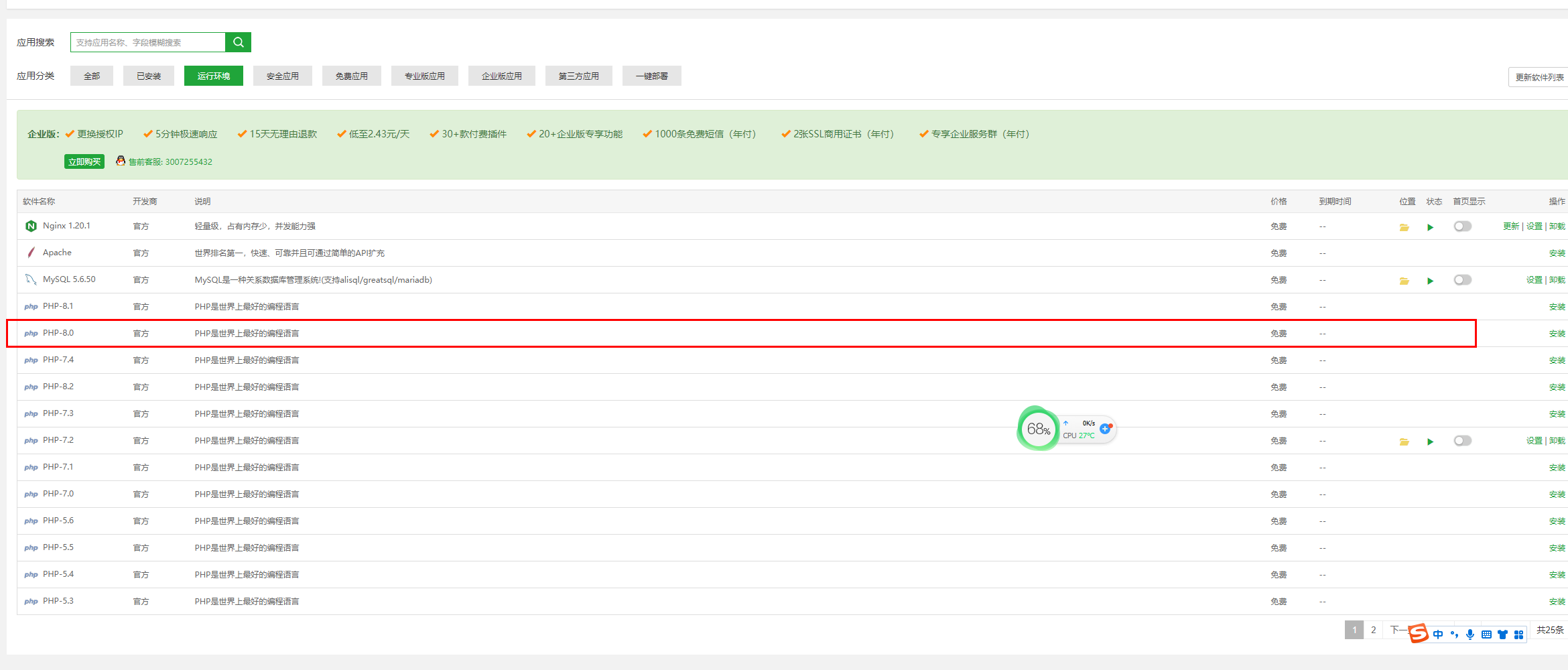1568x670 pixels.
Task: Toggle Sogou punctuation mode icon
Action: click(1454, 634)
